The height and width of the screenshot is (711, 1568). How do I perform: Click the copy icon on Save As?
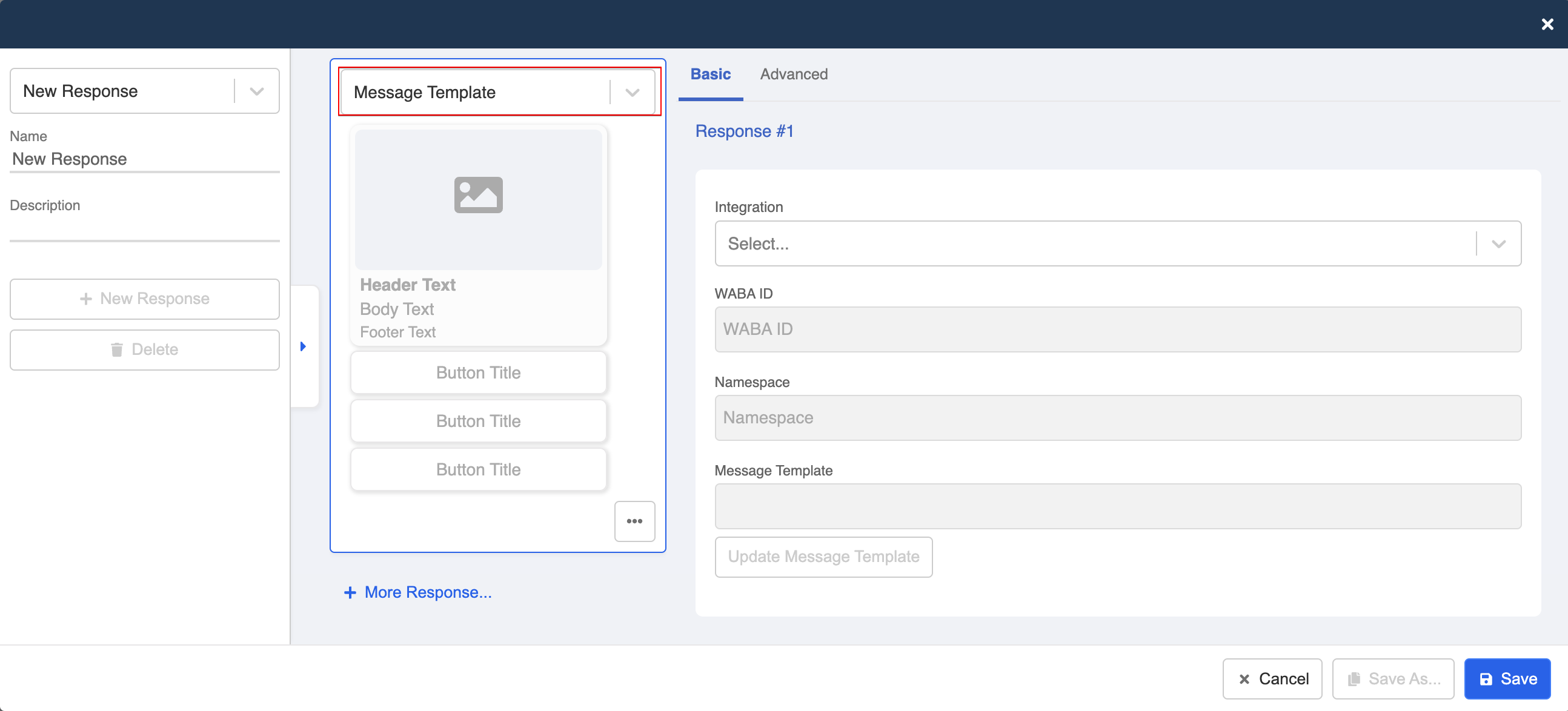(1354, 679)
